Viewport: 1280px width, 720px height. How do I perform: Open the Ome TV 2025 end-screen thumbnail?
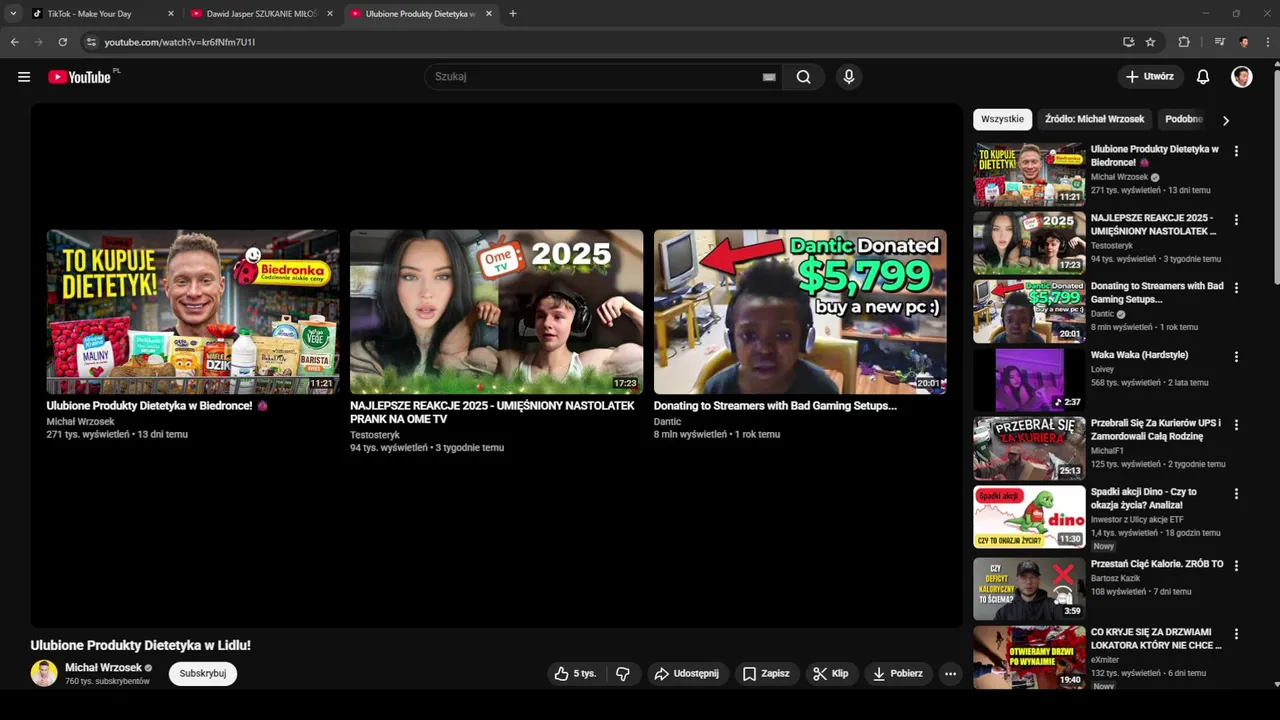497,312
